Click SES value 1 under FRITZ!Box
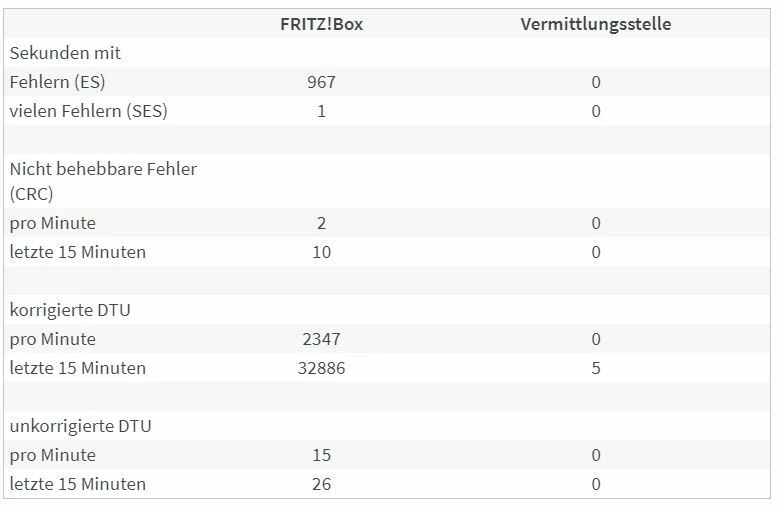 coord(321,111)
